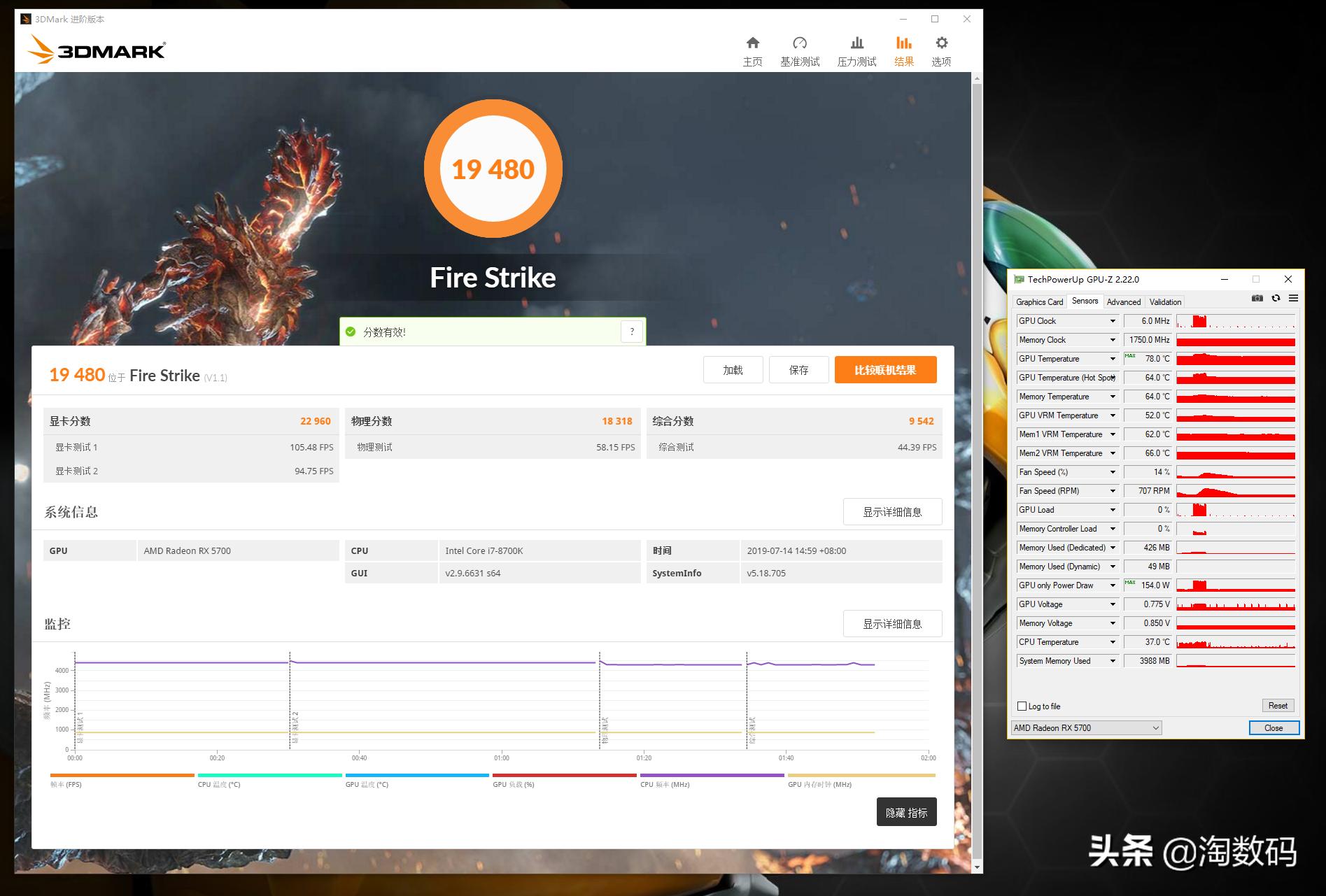Show details for 系统信息 section
This screenshot has height=896, width=1326.
pos(892,512)
